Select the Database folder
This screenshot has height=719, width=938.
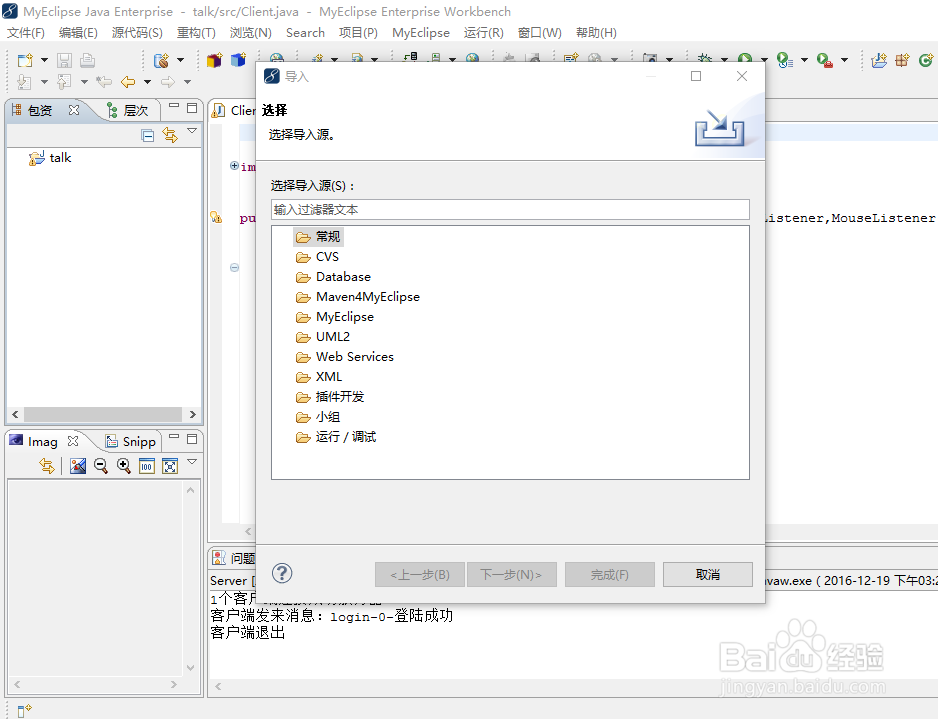coord(333,277)
